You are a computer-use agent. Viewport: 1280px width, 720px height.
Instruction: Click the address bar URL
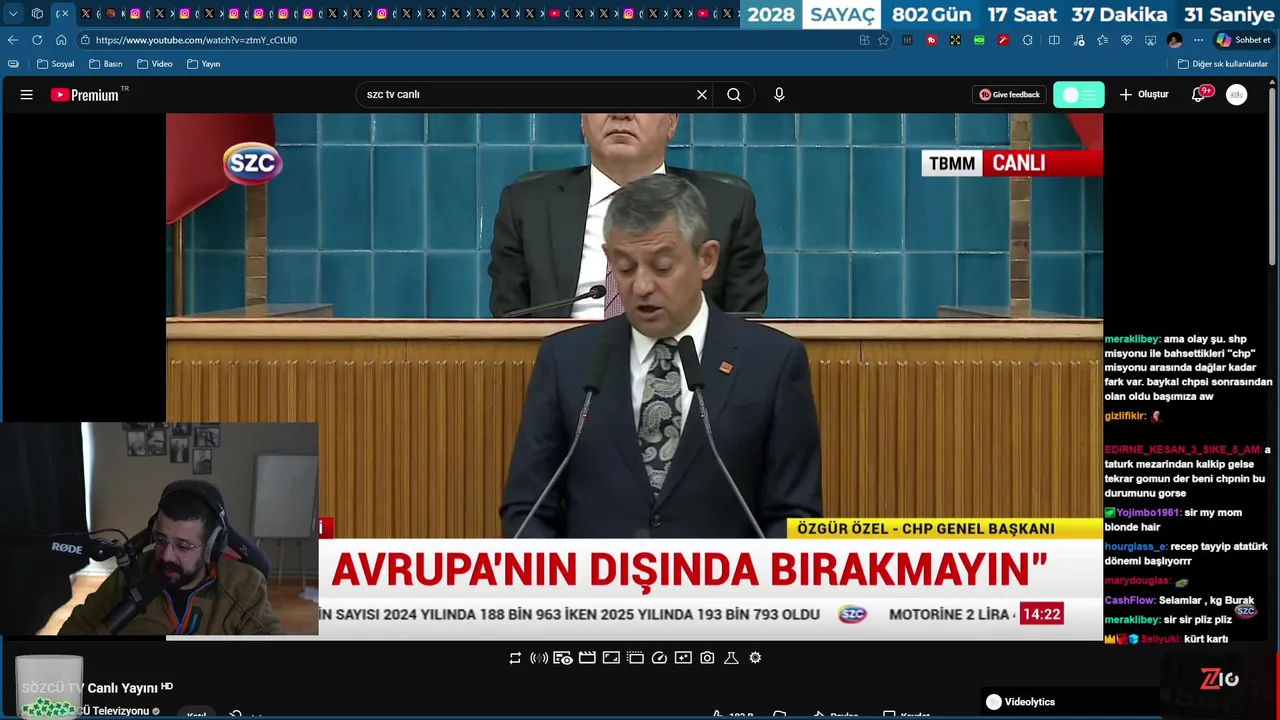[196, 40]
